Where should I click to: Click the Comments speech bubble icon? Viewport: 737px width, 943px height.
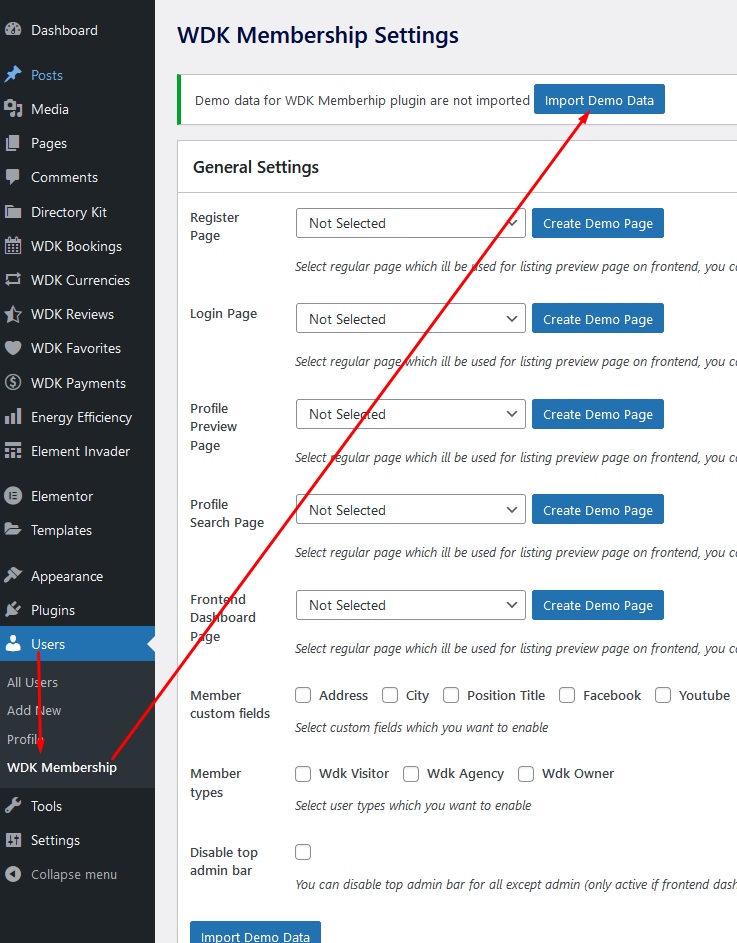click(13, 177)
